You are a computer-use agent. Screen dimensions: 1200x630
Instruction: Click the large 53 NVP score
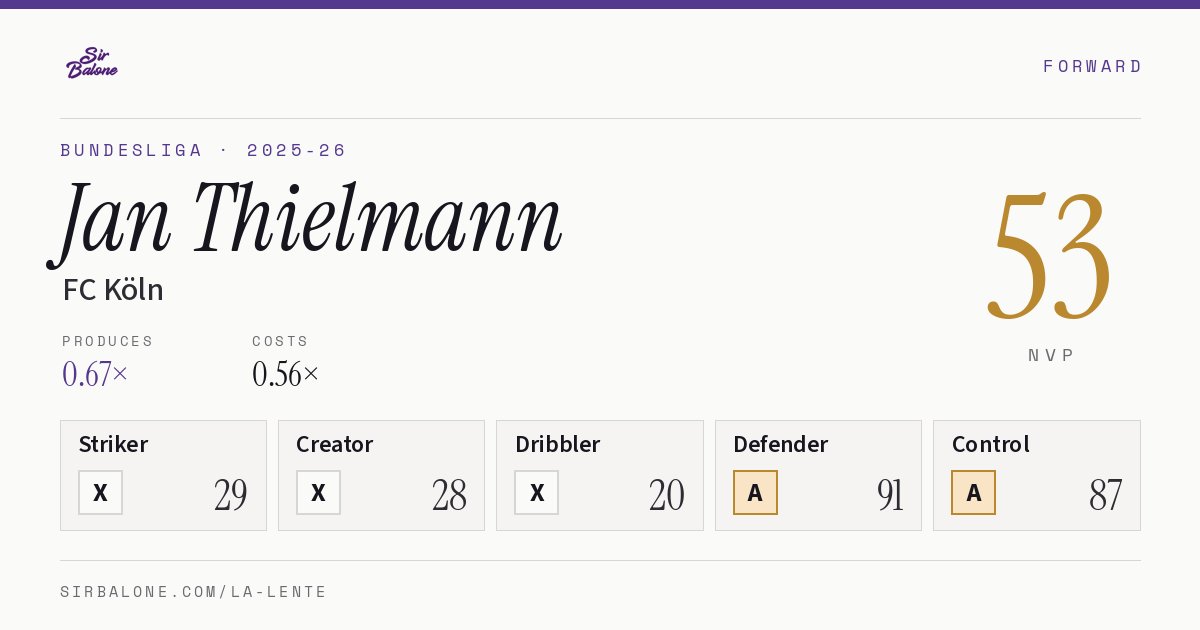1050,257
